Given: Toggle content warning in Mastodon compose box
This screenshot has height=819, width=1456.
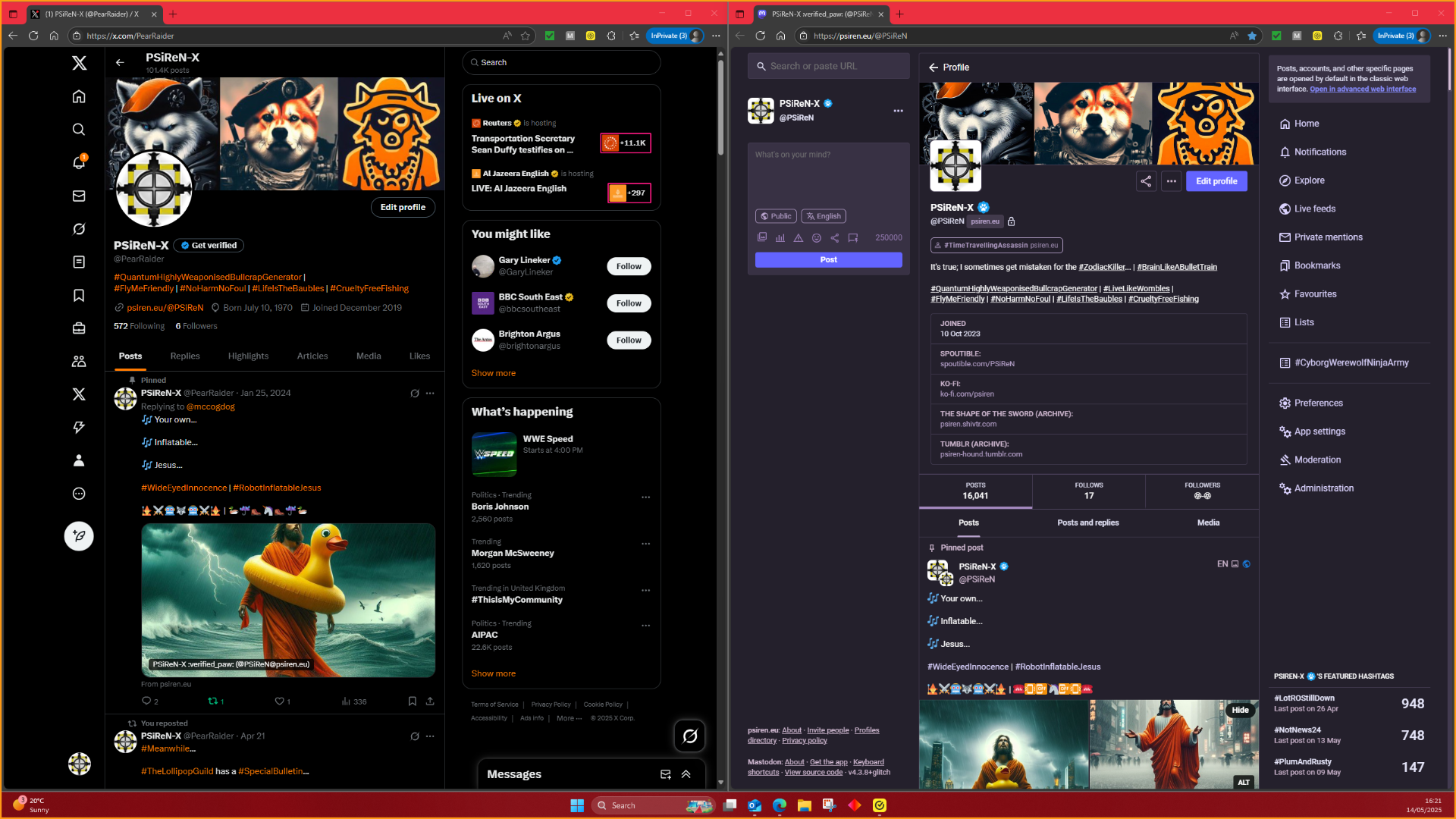Looking at the screenshot, I should click(799, 237).
